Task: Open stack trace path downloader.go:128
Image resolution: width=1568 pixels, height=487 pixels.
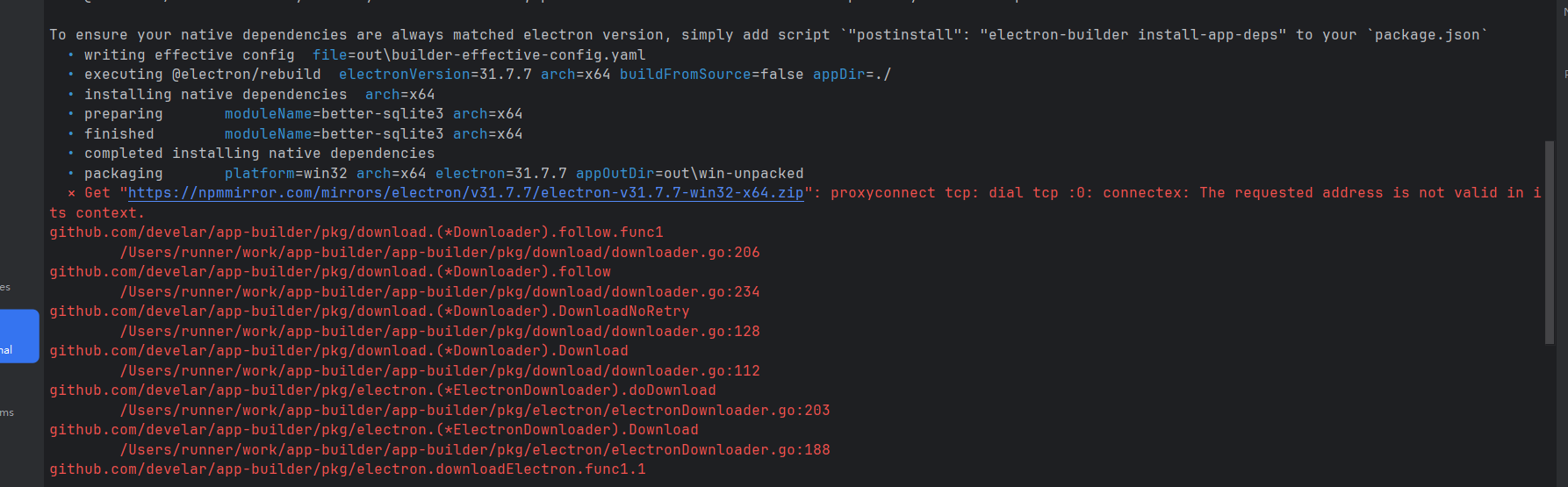Action: click(x=440, y=332)
